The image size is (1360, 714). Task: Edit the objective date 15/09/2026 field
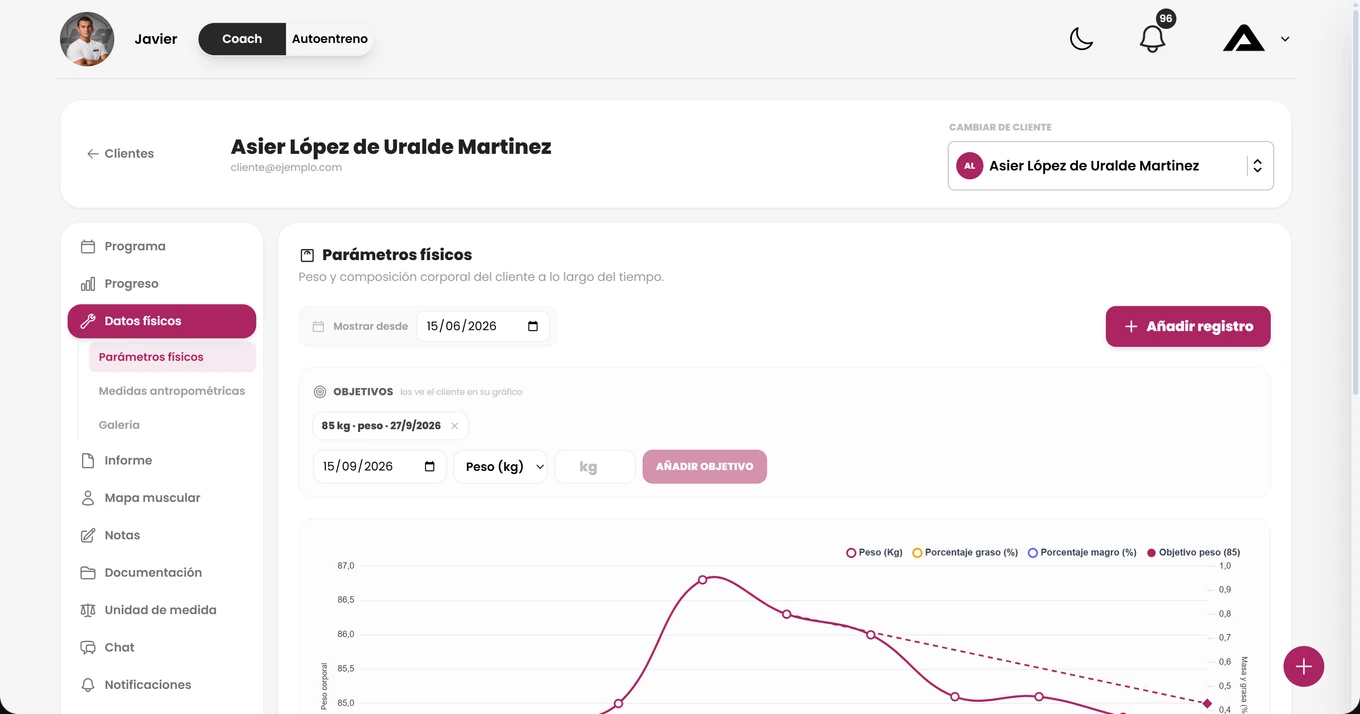380,467
